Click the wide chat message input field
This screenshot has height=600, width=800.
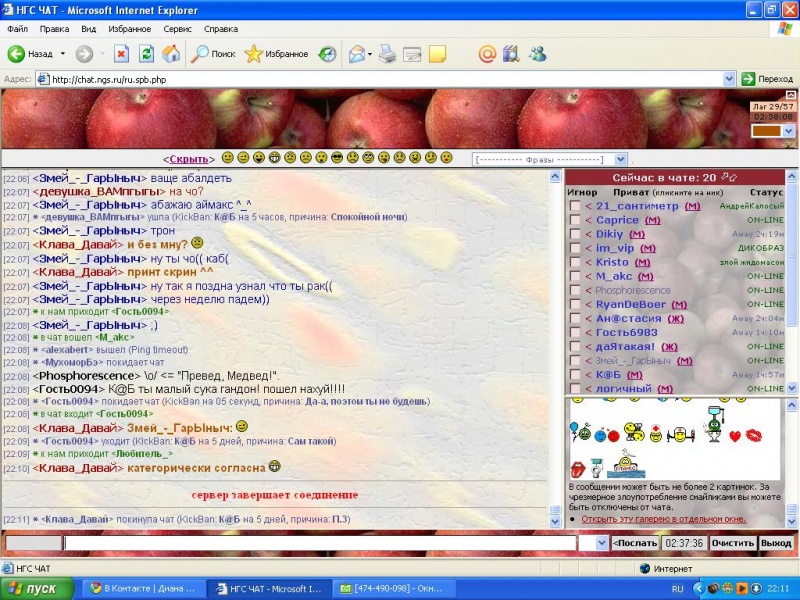320,543
